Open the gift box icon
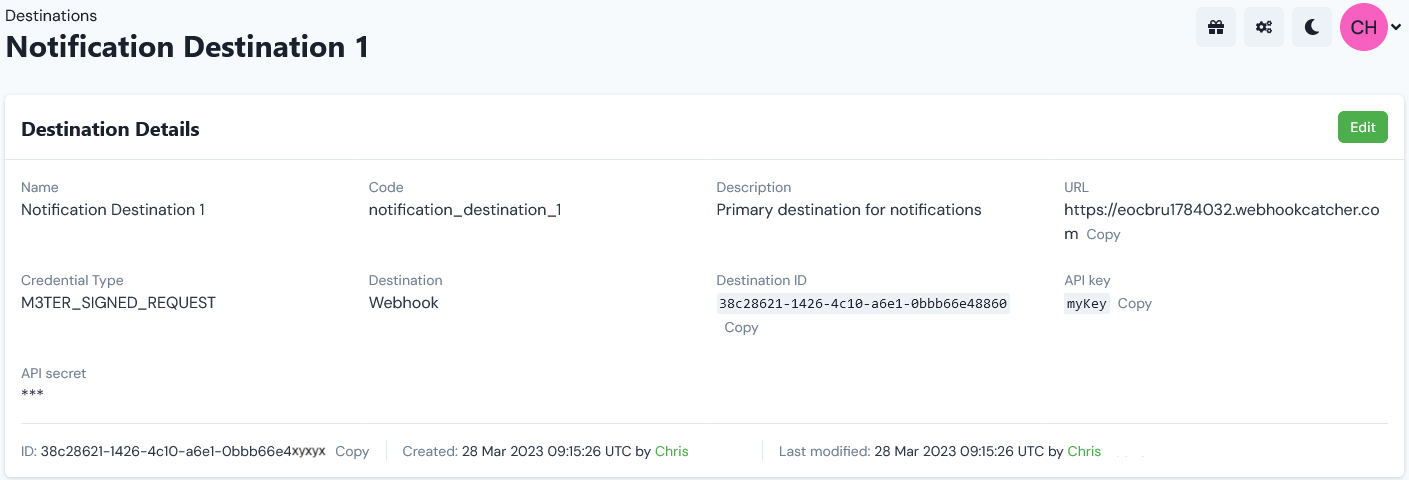 (1215, 27)
